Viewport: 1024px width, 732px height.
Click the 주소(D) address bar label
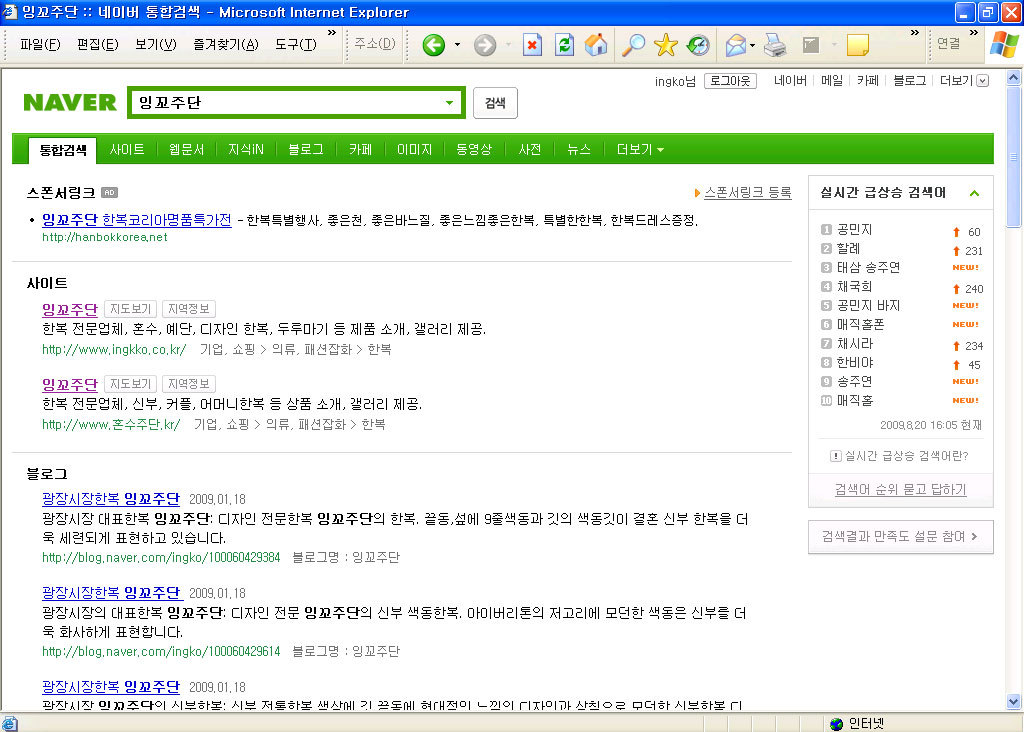point(375,44)
